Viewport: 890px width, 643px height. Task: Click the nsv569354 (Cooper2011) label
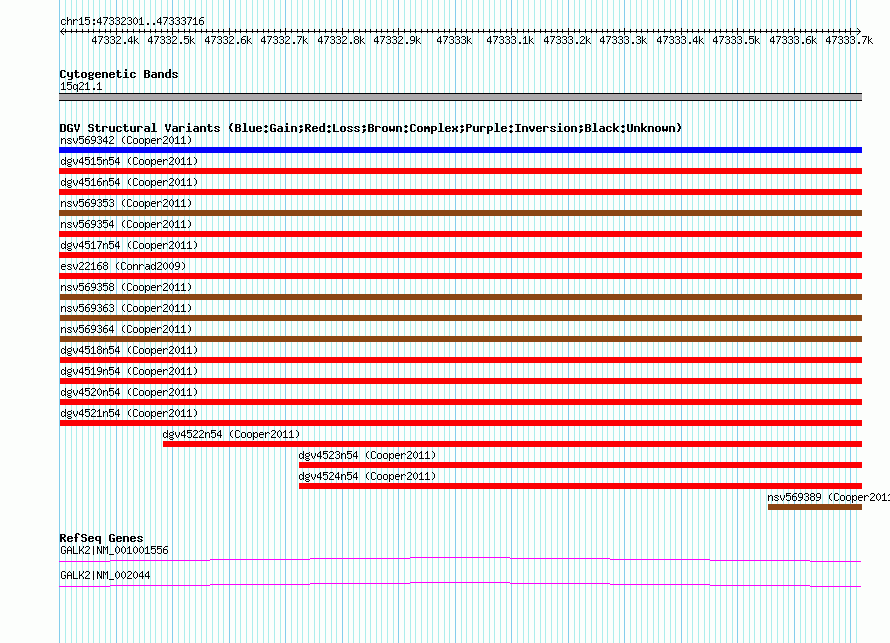click(x=126, y=224)
